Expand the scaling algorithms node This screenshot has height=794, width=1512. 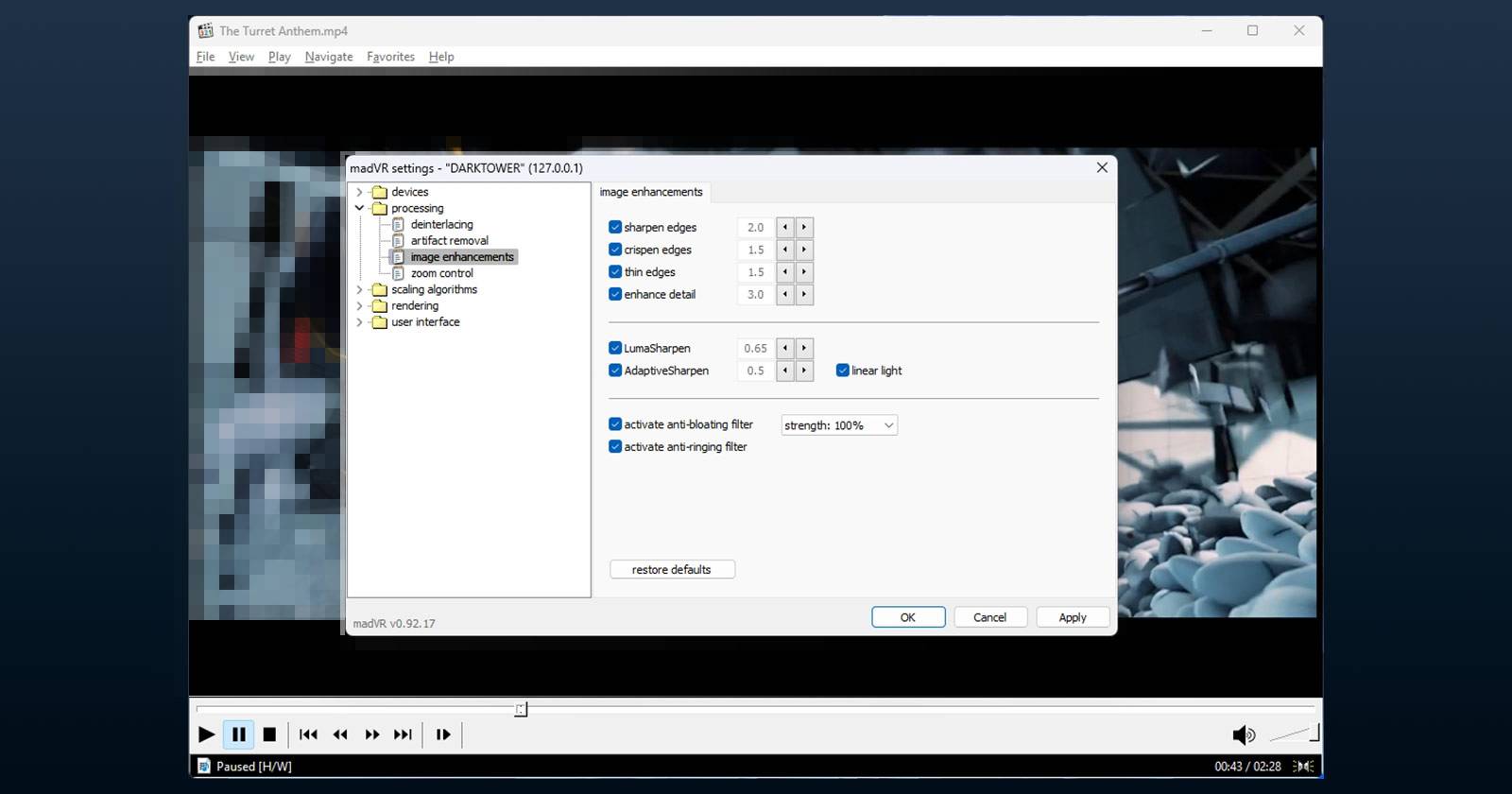coord(359,289)
